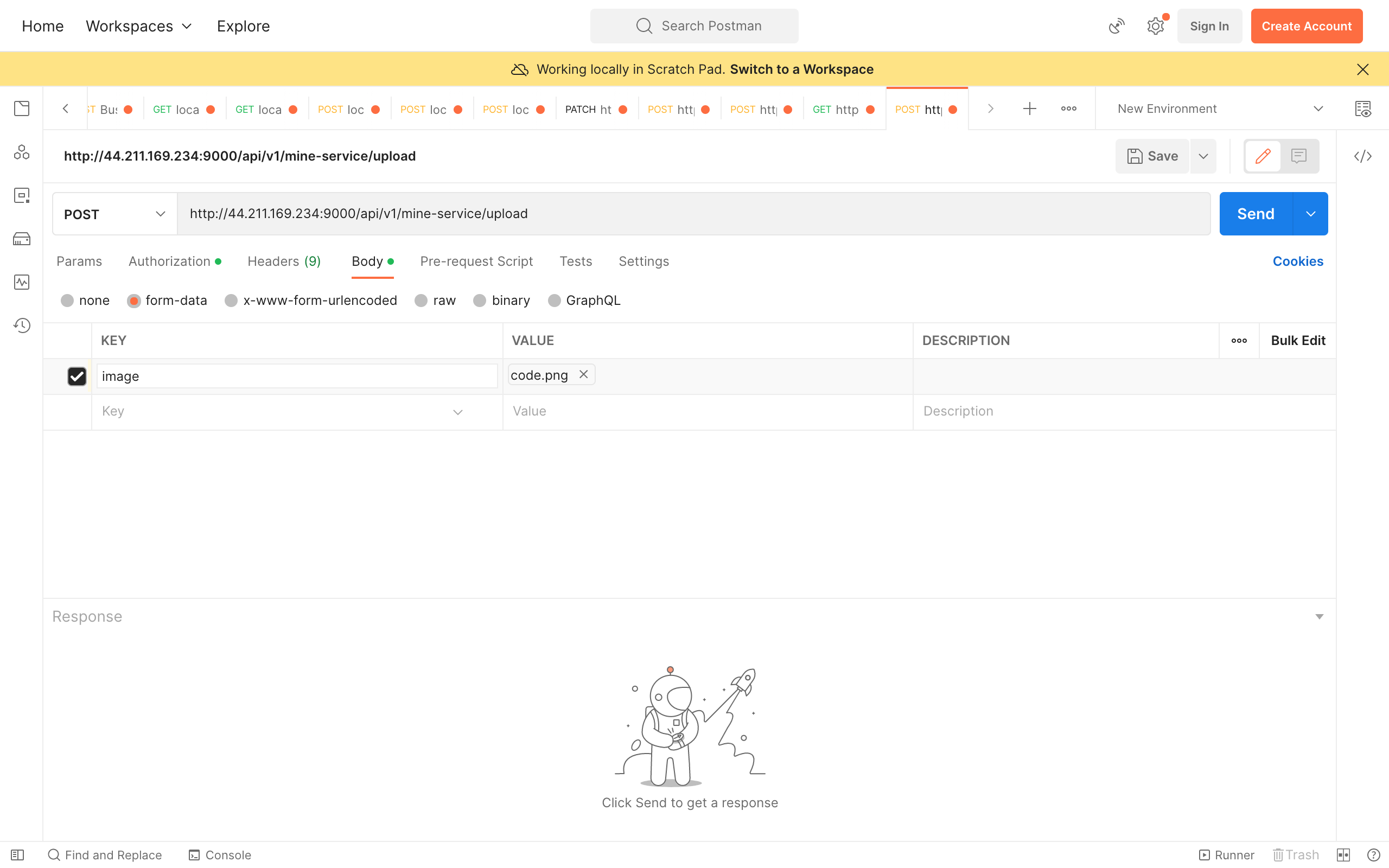The image size is (1389, 868).
Task: Open the environment quick look icon
Action: (x=1362, y=108)
